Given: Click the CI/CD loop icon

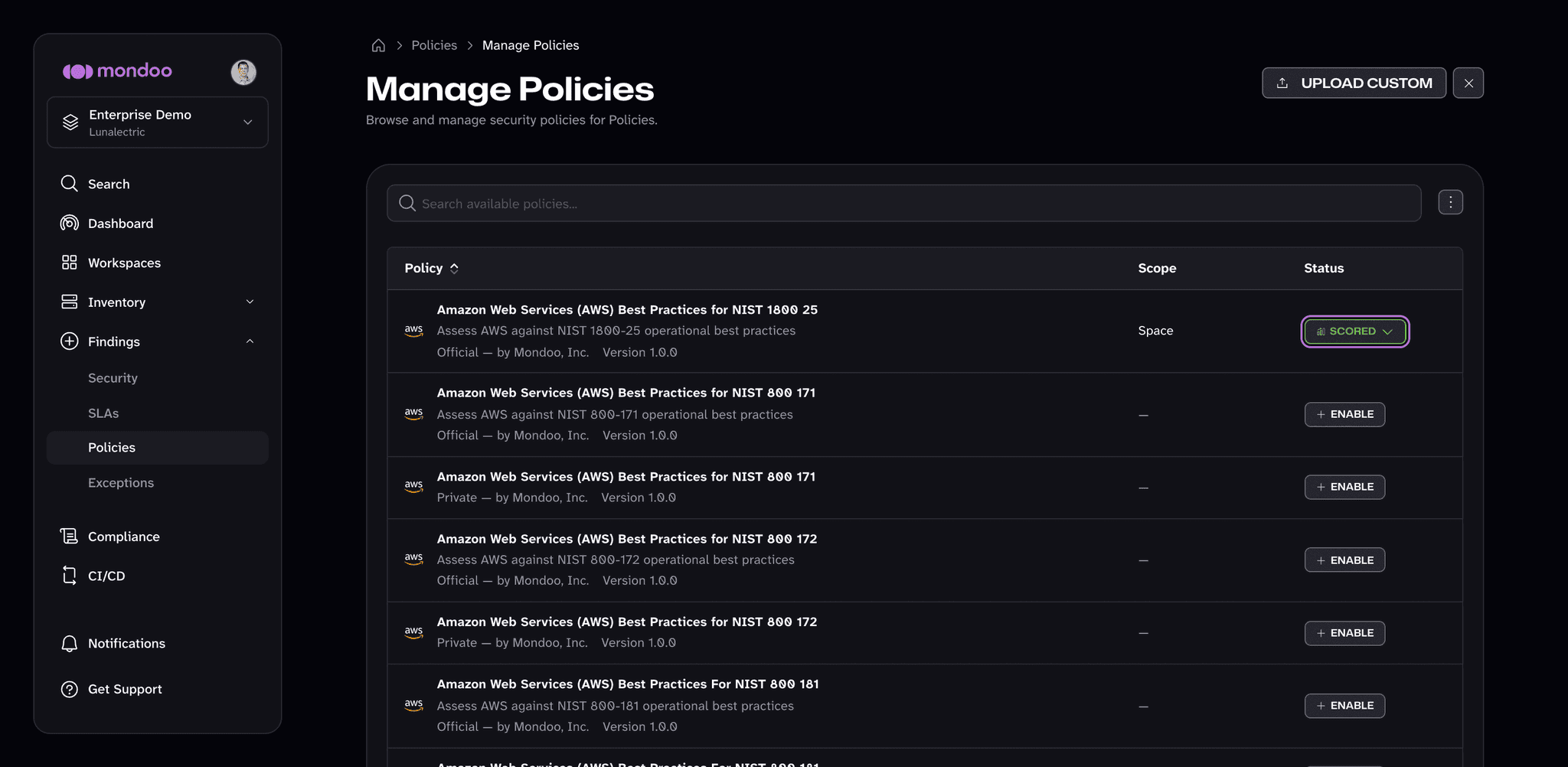Looking at the screenshot, I should click(x=69, y=576).
